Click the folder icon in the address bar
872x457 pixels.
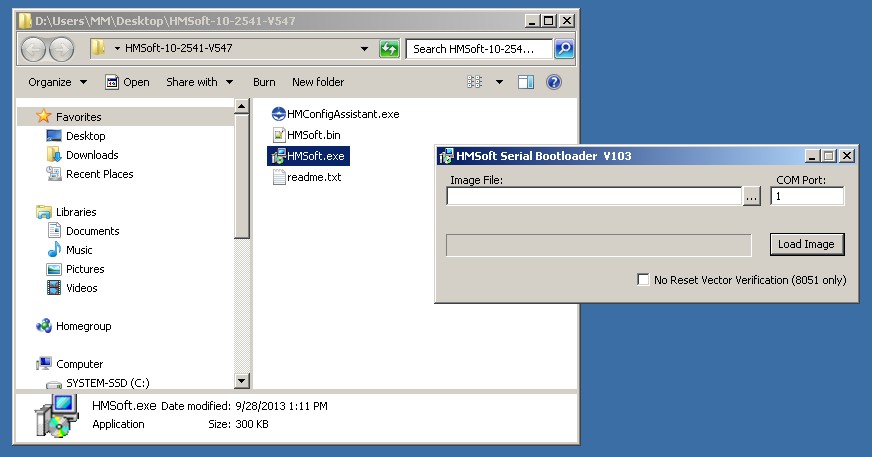click(x=98, y=48)
